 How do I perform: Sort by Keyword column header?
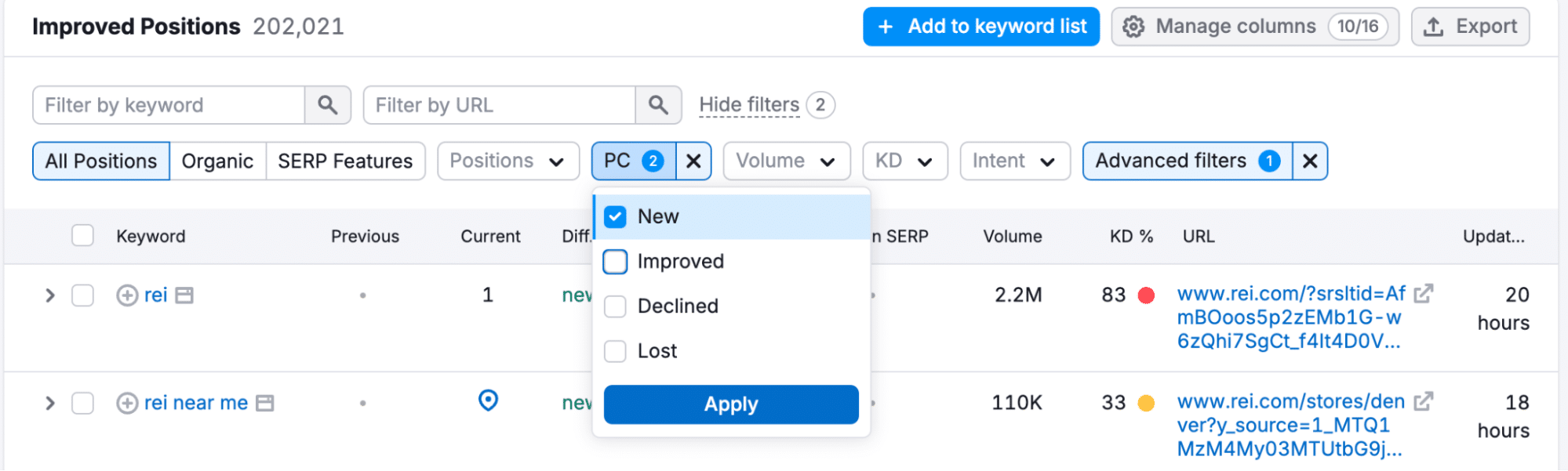click(x=151, y=237)
